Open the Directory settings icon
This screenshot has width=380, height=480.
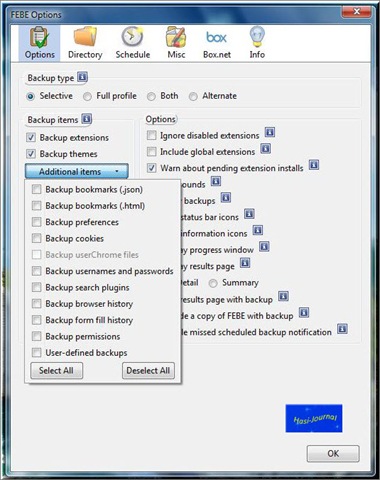click(85, 37)
